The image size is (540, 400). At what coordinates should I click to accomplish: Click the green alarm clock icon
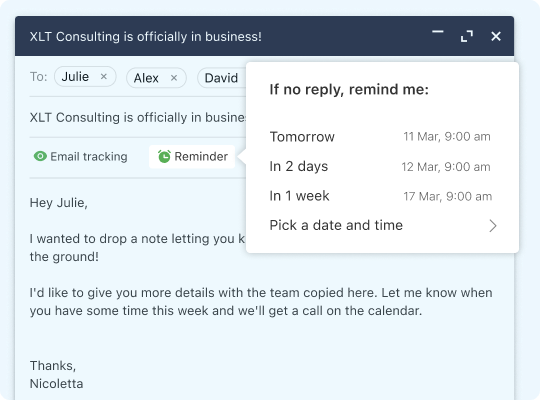point(164,156)
